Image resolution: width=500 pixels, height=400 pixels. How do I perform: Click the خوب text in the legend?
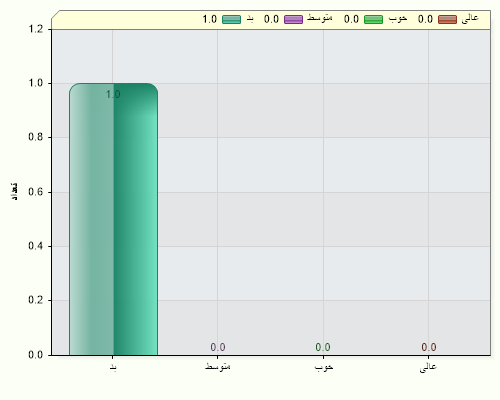click(x=398, y=19)
